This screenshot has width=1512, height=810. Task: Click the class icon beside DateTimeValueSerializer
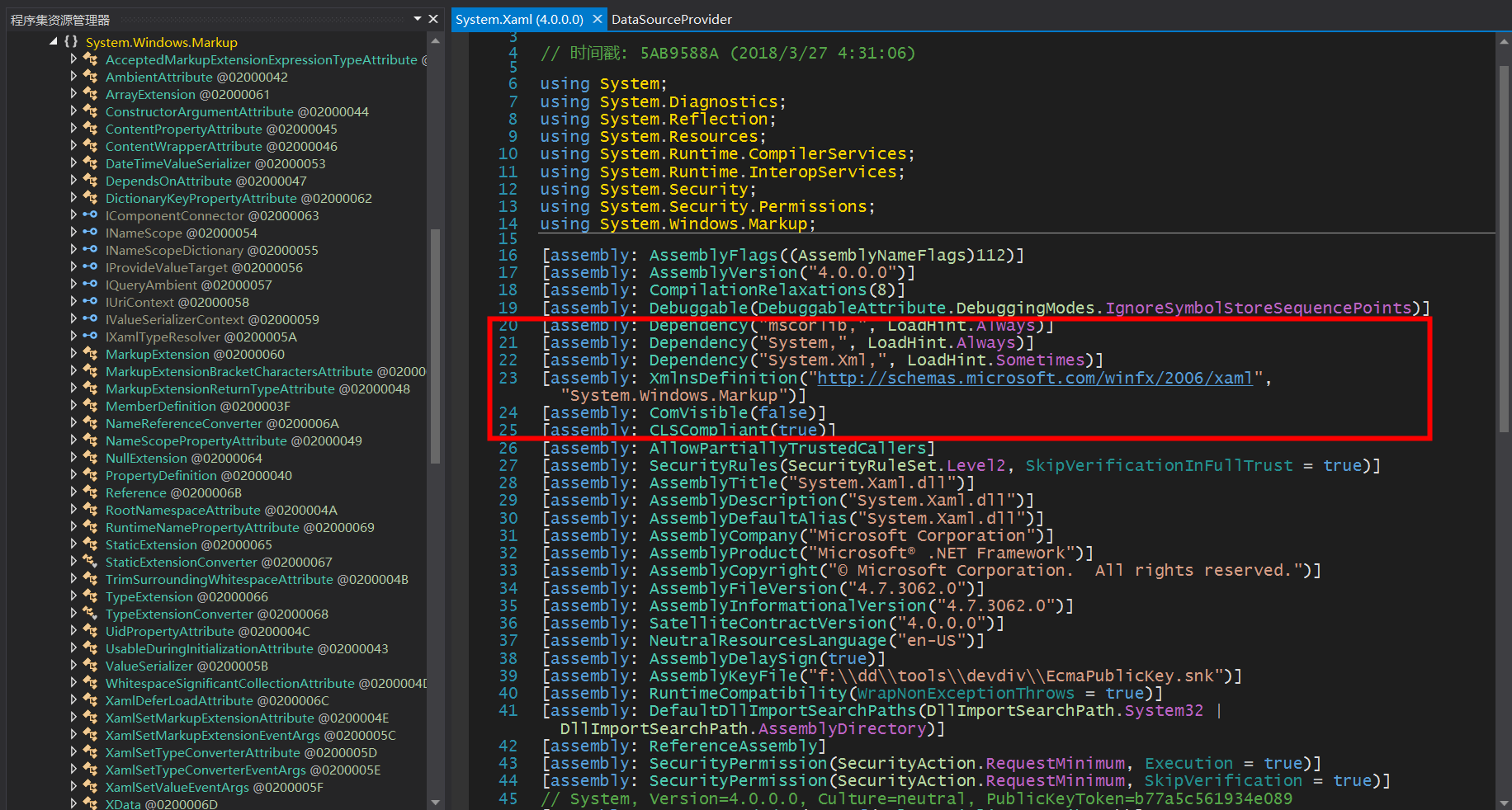point(90,163)
